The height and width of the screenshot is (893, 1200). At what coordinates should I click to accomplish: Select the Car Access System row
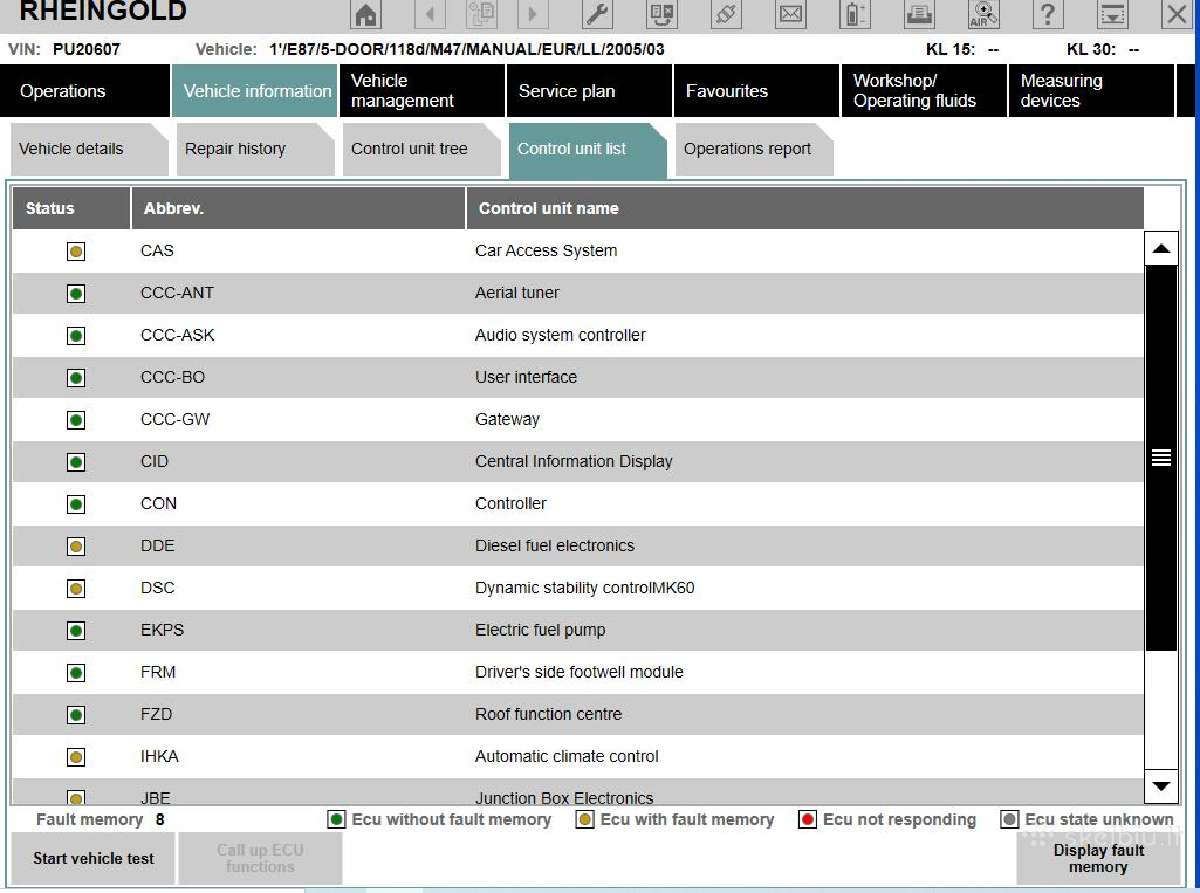click(578, 251)
